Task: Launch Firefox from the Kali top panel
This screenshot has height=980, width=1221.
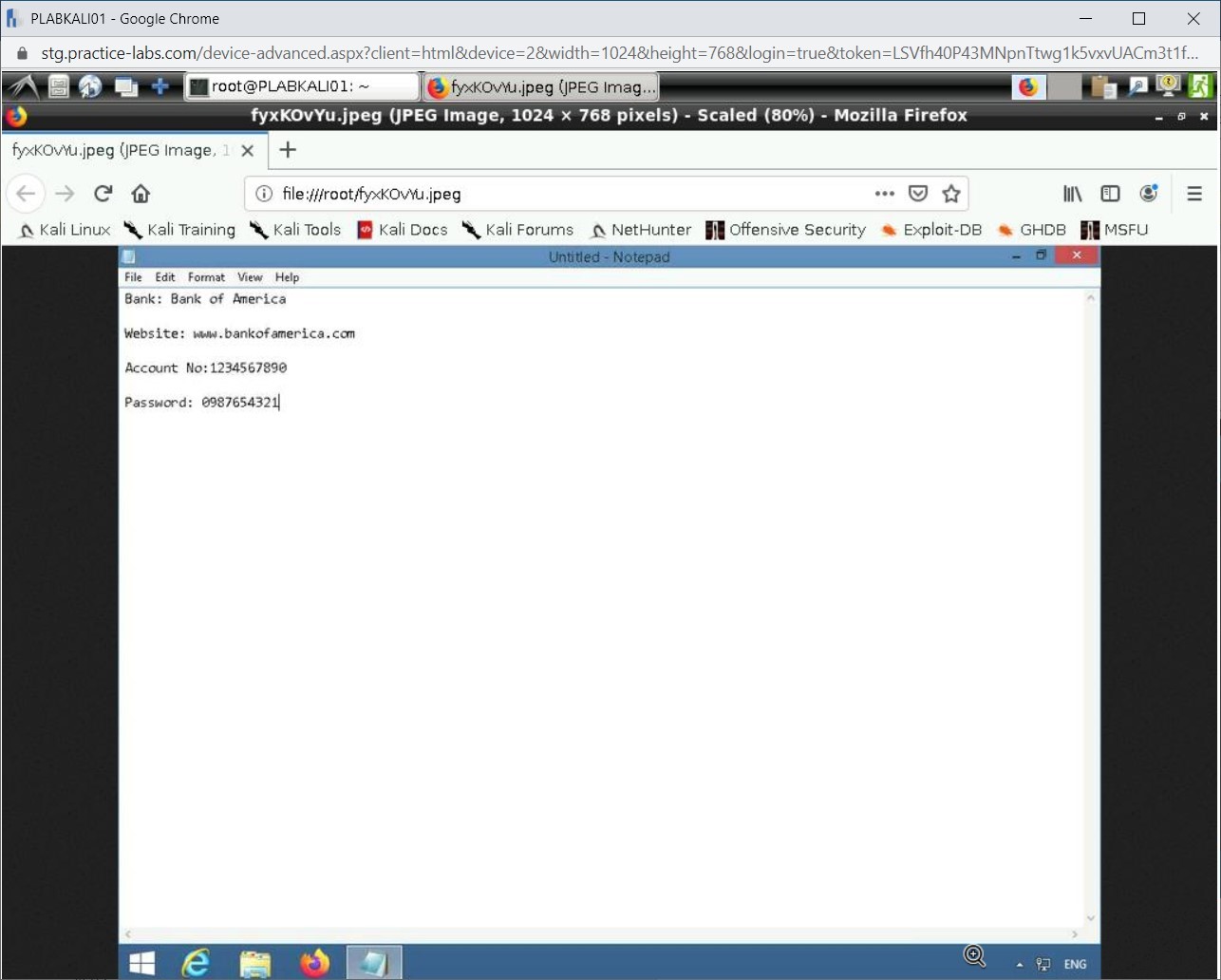Action: [1026, 86]
